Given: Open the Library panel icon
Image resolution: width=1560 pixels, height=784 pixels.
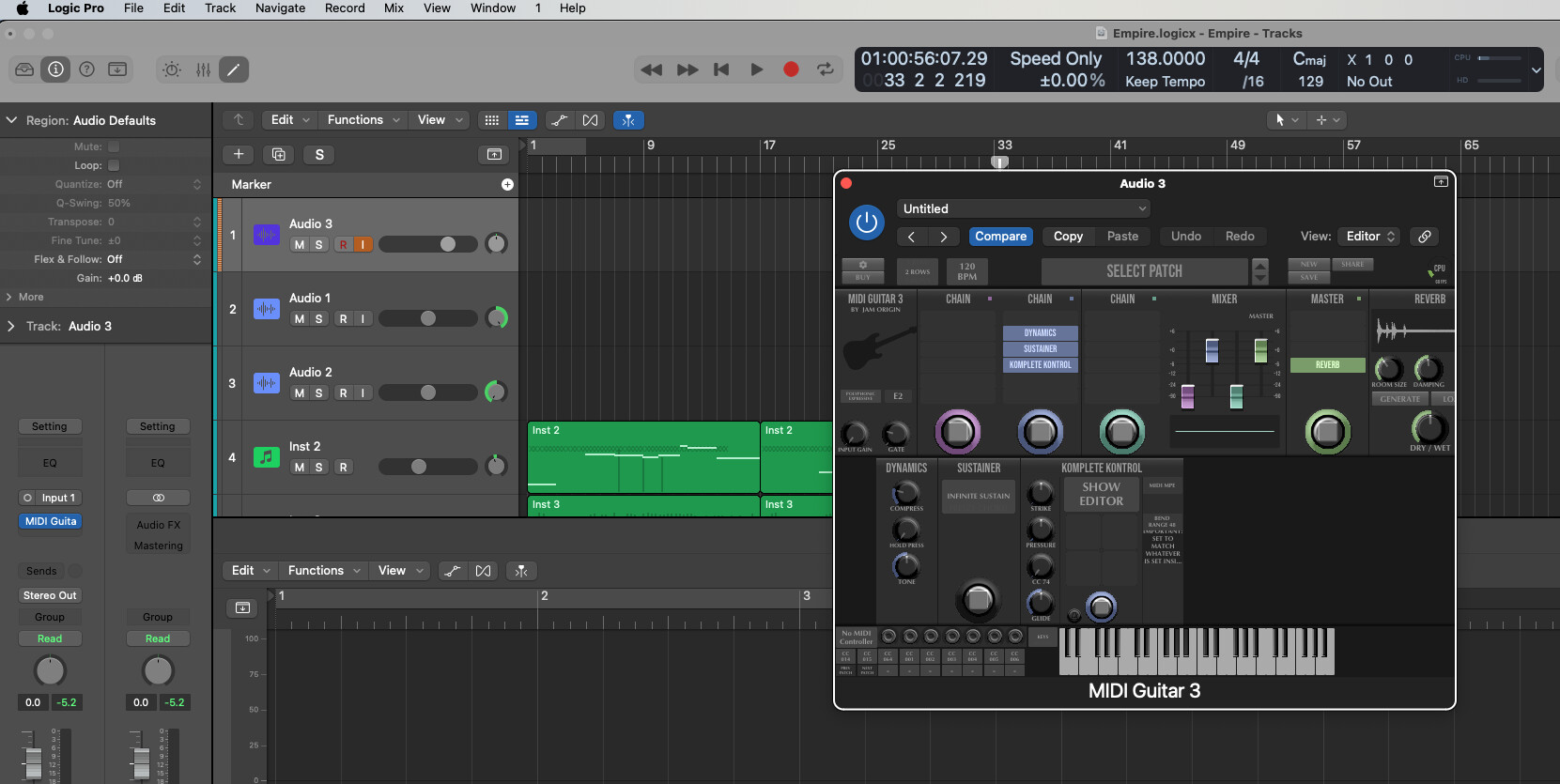Looking at the screenshot, I should click(x=24, y=69).
